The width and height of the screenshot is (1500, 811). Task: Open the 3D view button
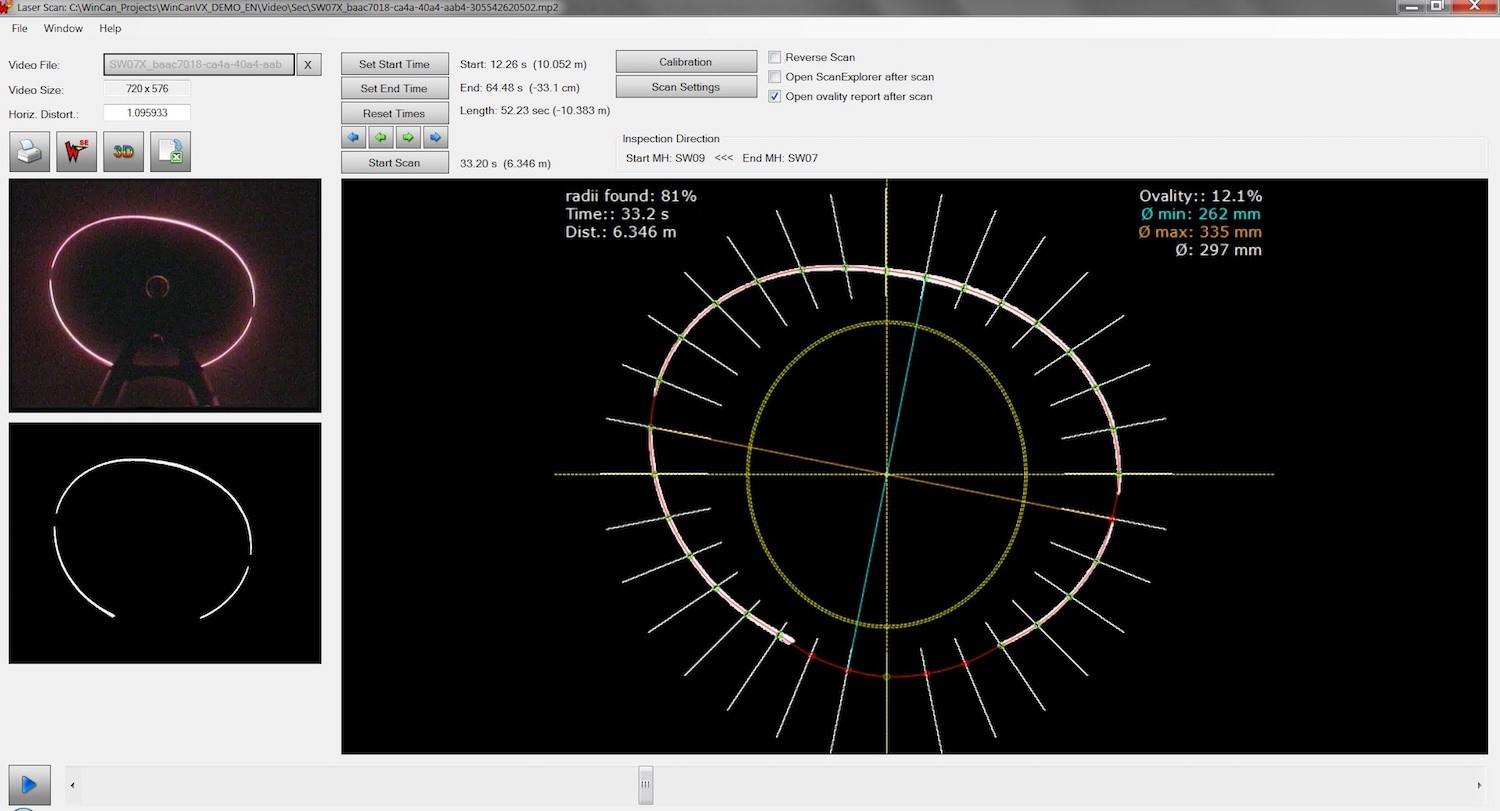124,152
